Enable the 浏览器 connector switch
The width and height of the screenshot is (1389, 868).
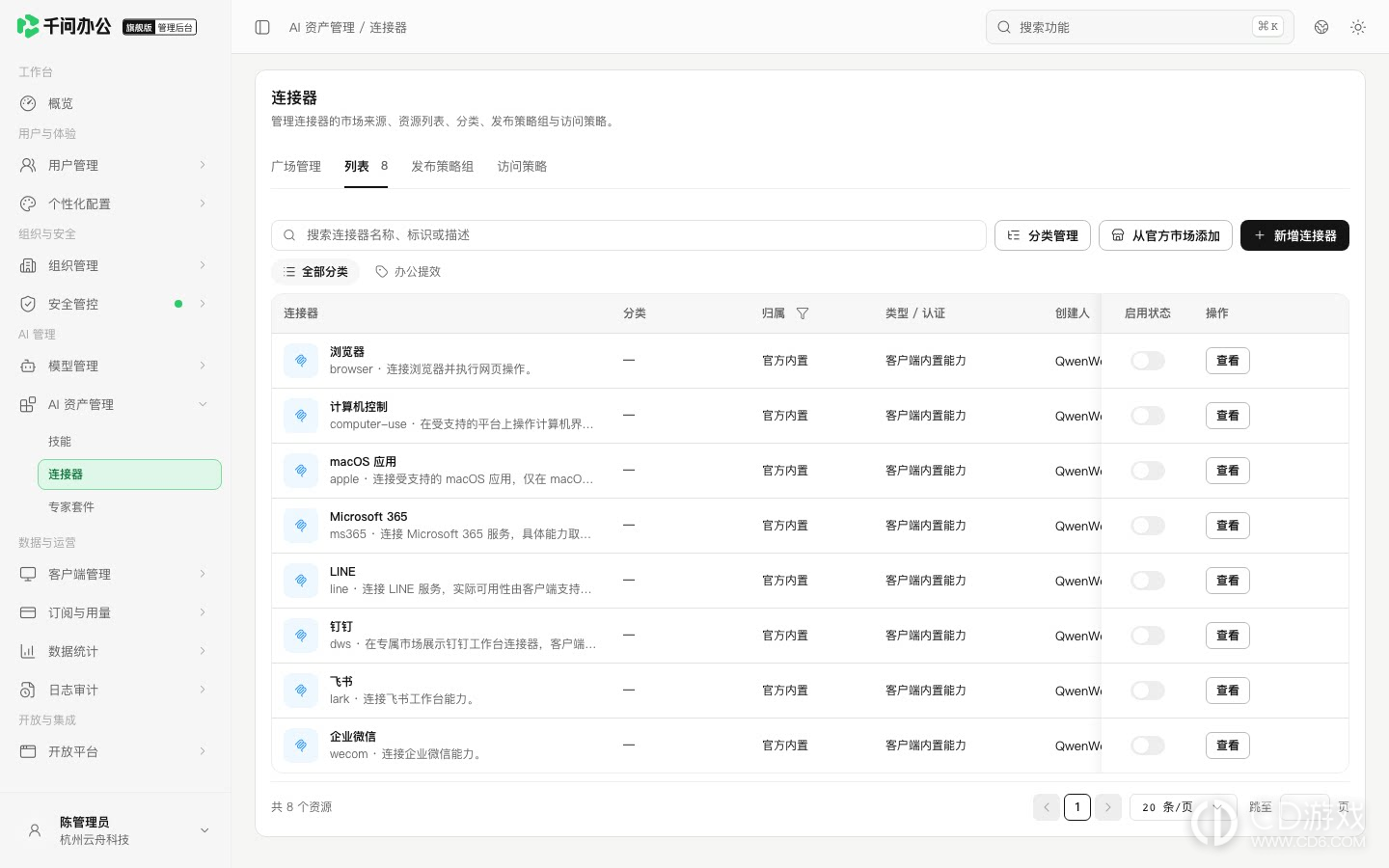pyautogui.click(x=1148, y=361)
